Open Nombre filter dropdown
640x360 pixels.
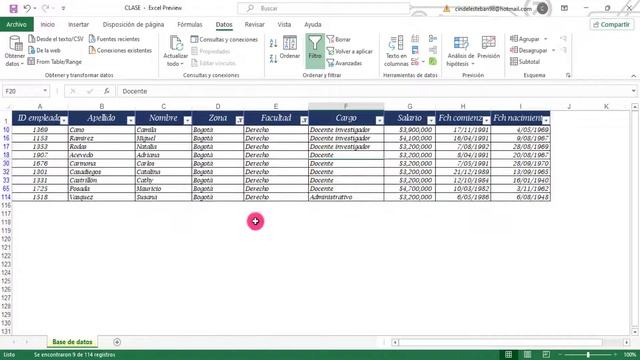187,120
